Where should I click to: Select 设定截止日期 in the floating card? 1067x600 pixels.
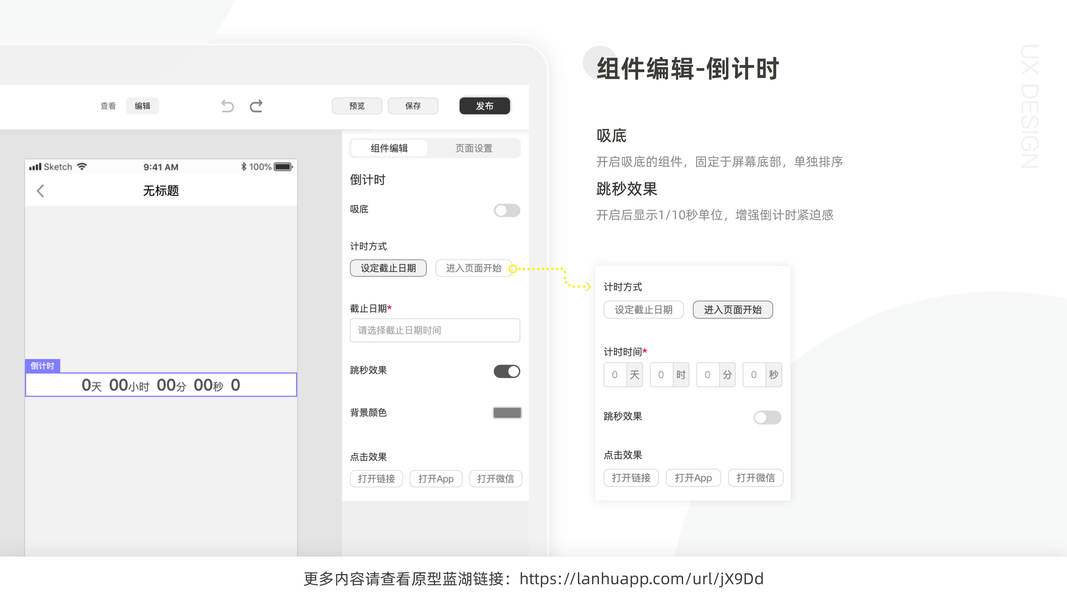(x=643, y=310)
